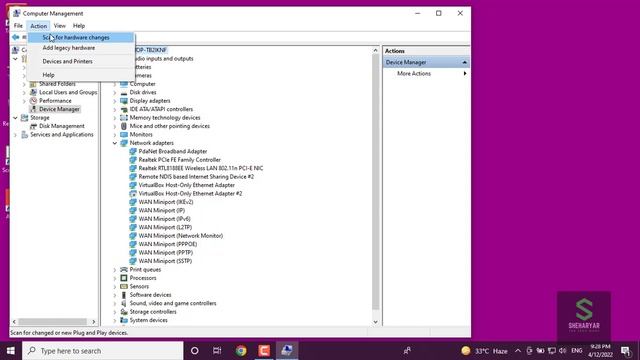Click the volume icon in system tray
640x360 pixels.
pos(562,351)
